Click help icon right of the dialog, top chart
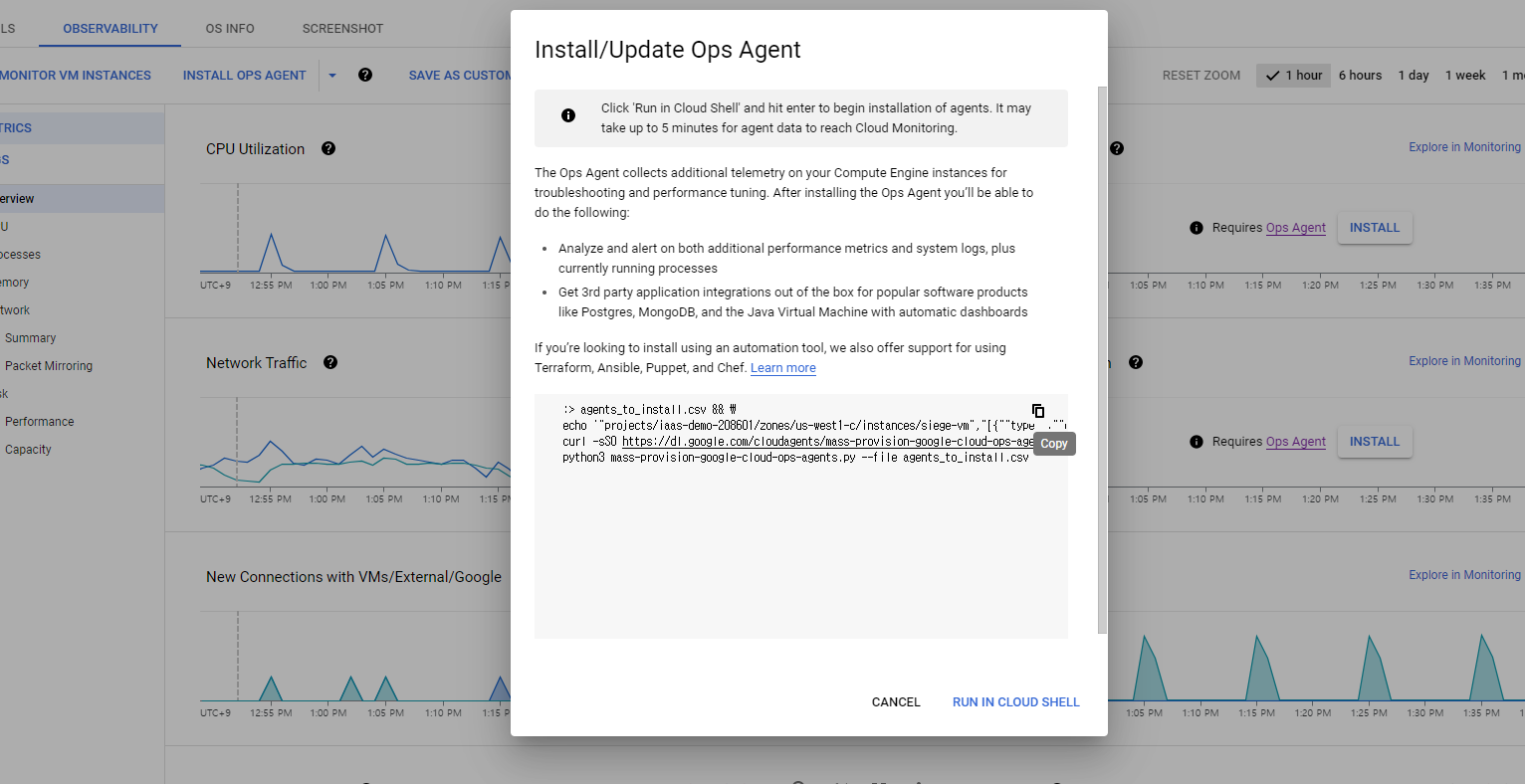Screen dimensions: 1525x784 coord(1117,148)
